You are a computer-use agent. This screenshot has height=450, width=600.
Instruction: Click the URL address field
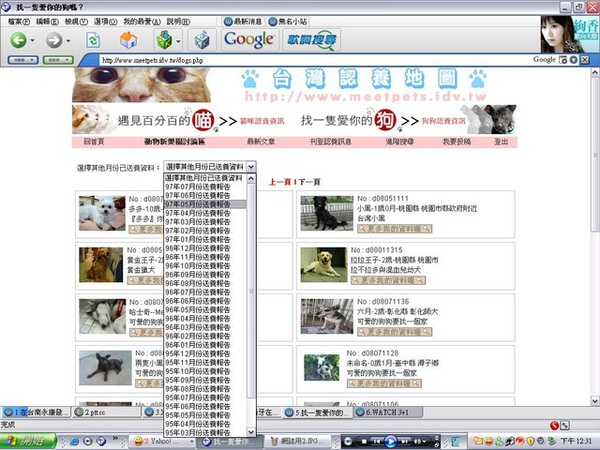click(314, 60)
